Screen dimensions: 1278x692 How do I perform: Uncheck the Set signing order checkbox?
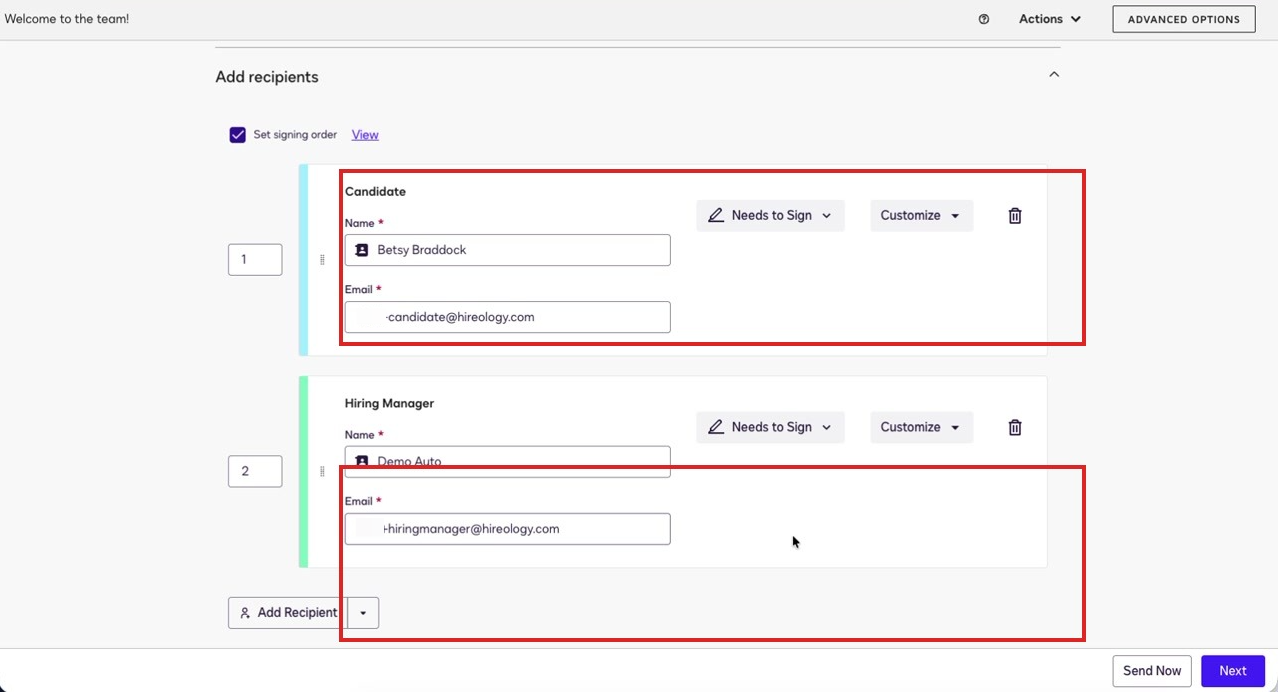(238, 135)
